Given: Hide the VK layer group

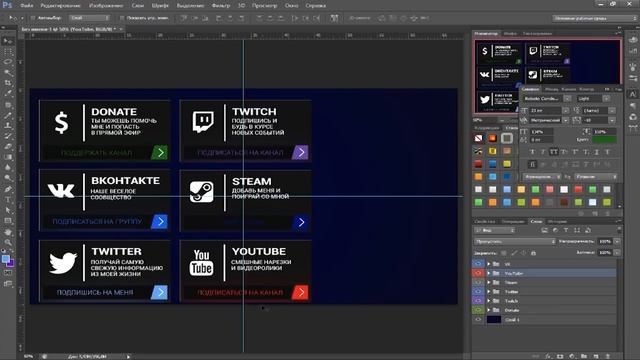Looking at the screenshot, I should (x=478, y=264).
